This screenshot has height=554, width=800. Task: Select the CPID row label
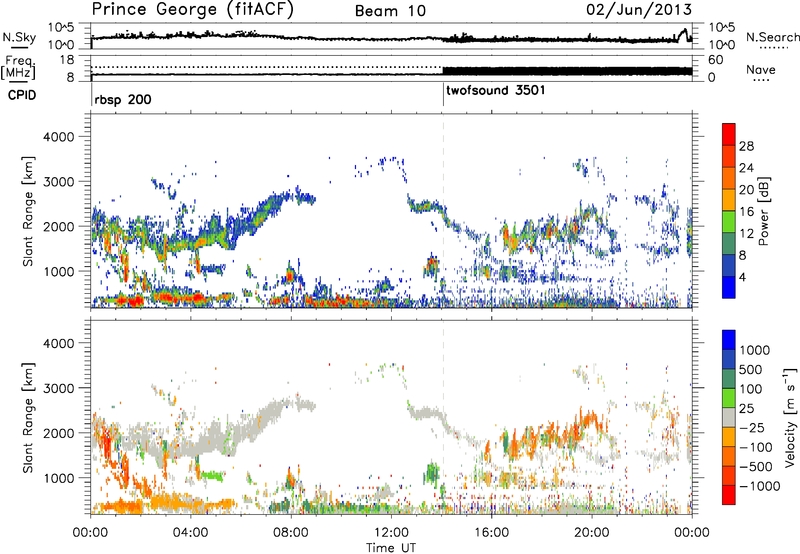[22, 95]
